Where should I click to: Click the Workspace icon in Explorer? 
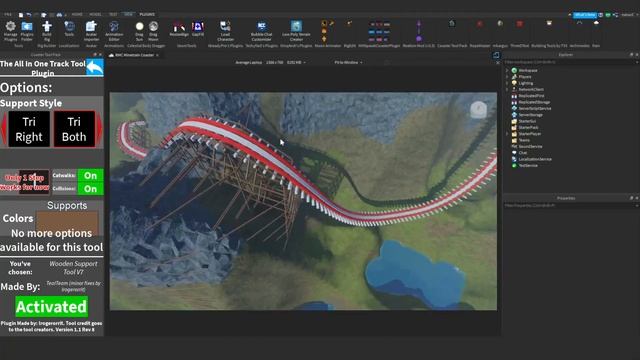coord(514,70)
